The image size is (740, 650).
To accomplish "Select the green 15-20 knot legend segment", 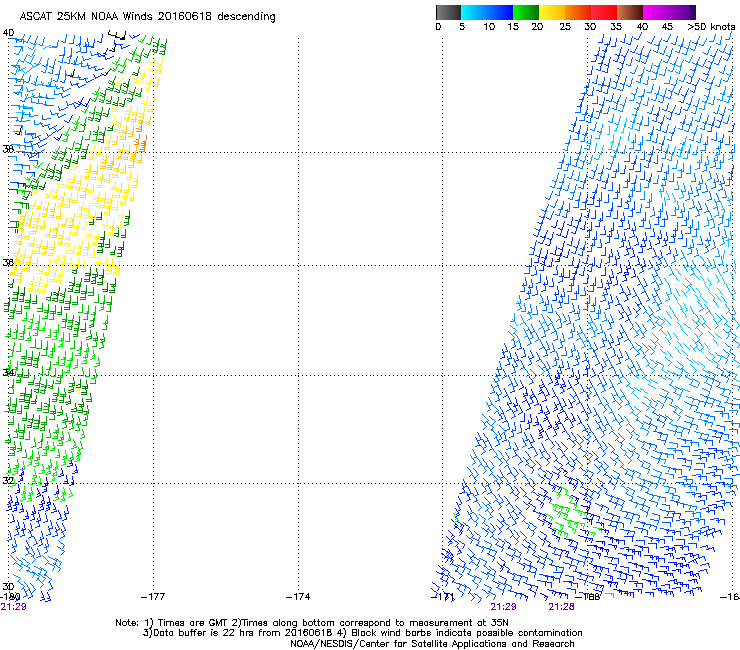I will pyautogui.click(x=526, y=12).
